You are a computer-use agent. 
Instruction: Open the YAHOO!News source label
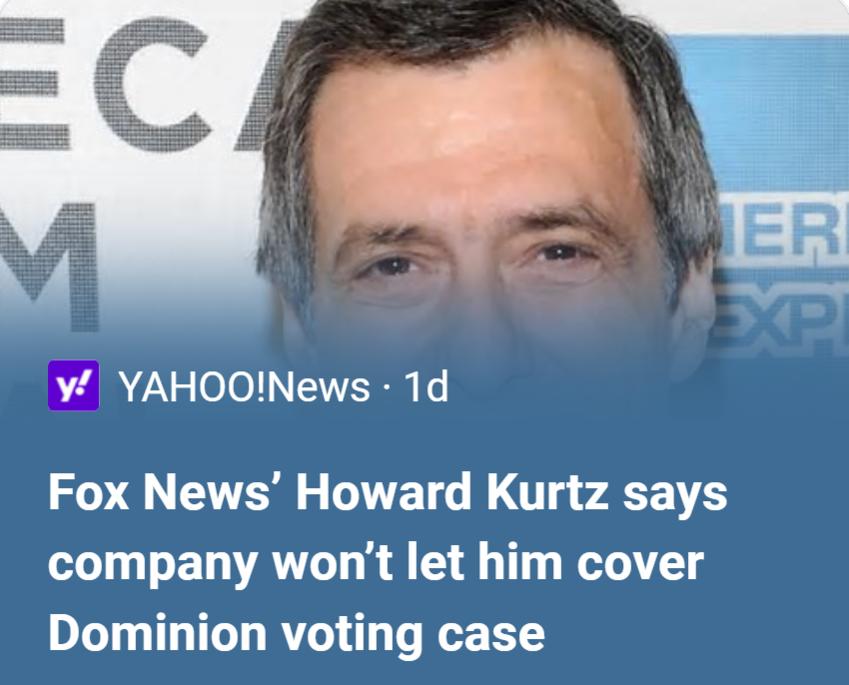coord(244,386)
